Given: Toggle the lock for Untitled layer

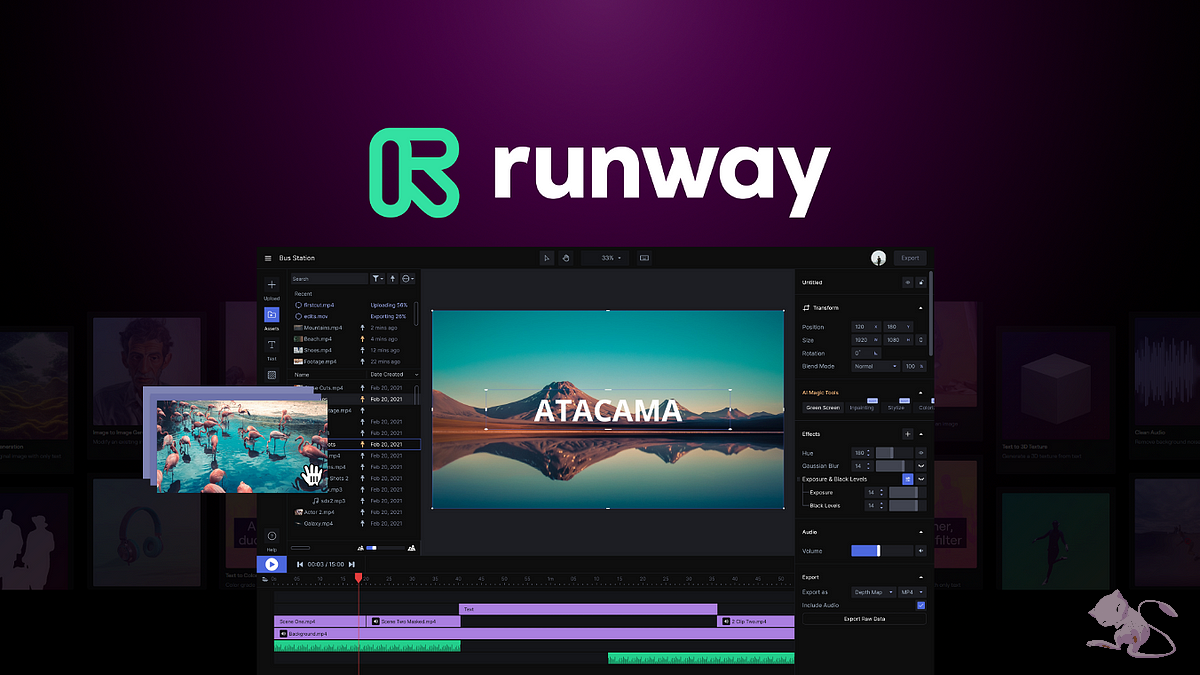Looking at the screenshot, I should [921, 283].
